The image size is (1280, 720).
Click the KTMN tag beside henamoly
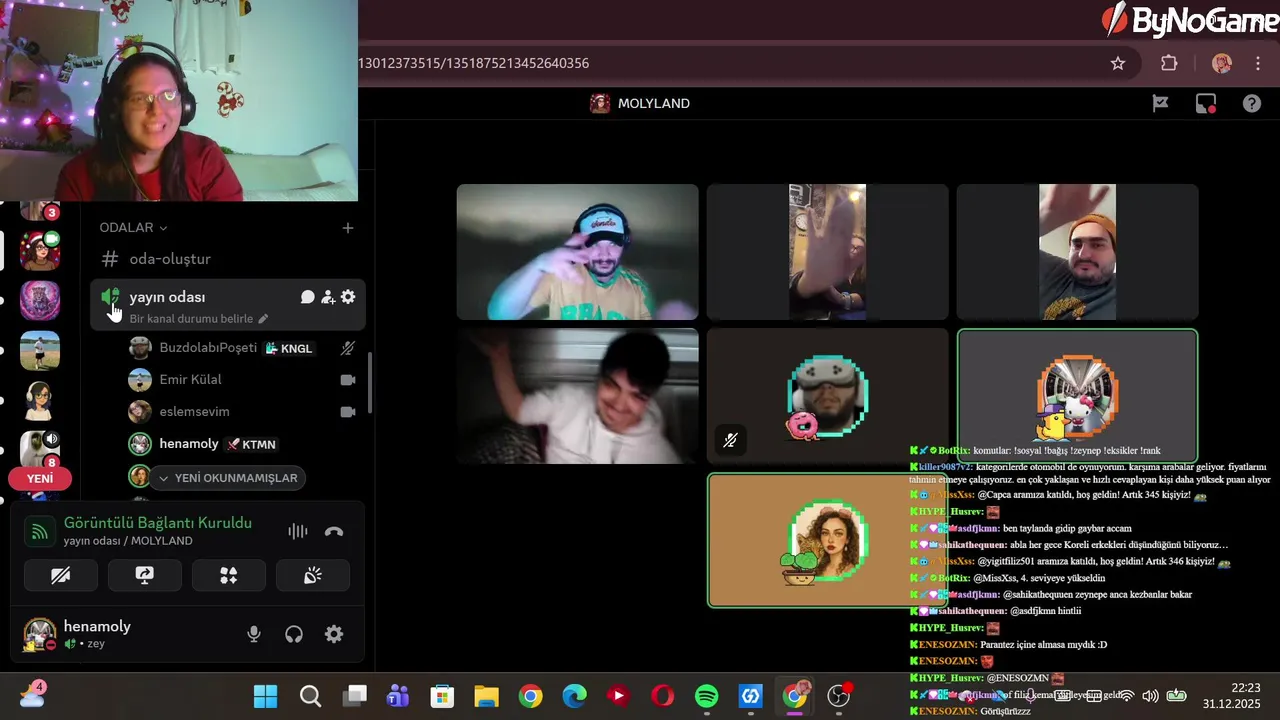coord(251,444)
